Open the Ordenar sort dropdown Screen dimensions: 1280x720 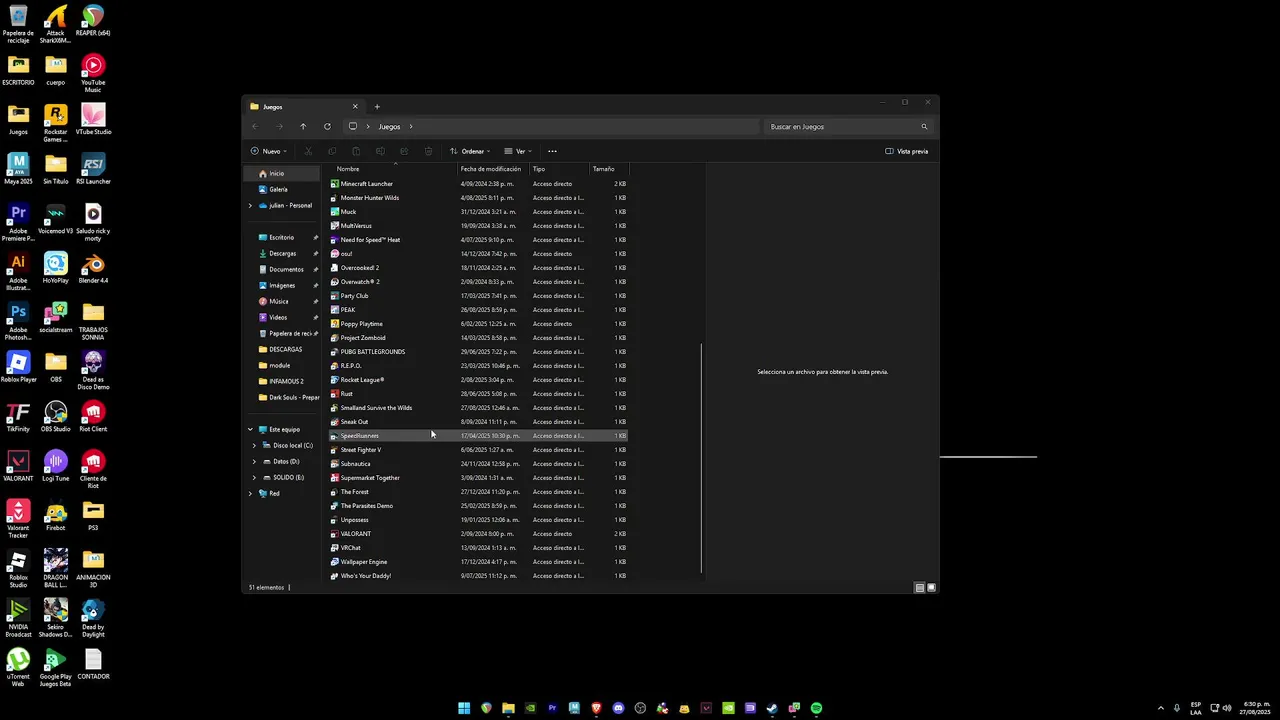click(470, 151)
